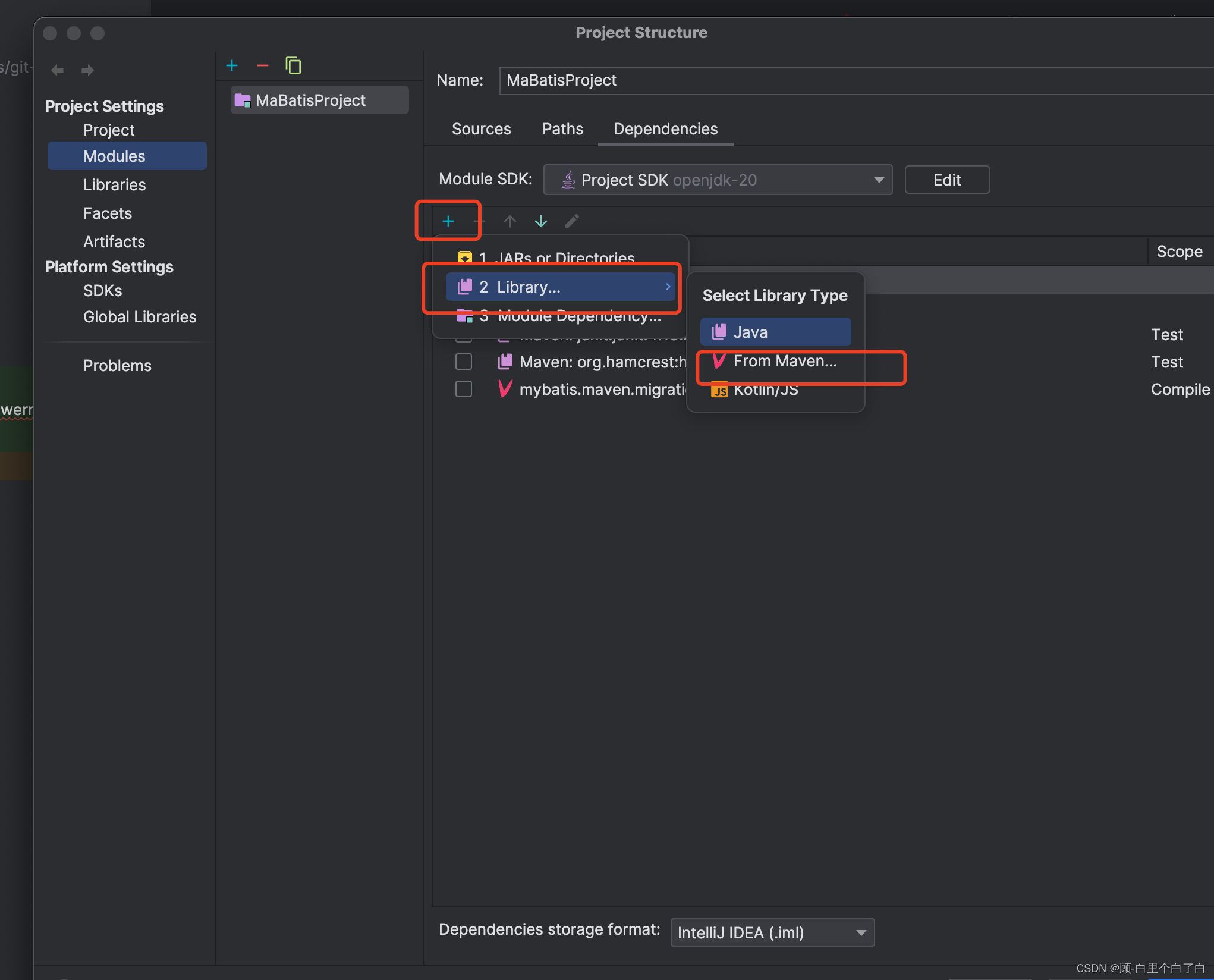Click the copy module icon
Screen dimensions: 1214x980
(x=293, y=65)
